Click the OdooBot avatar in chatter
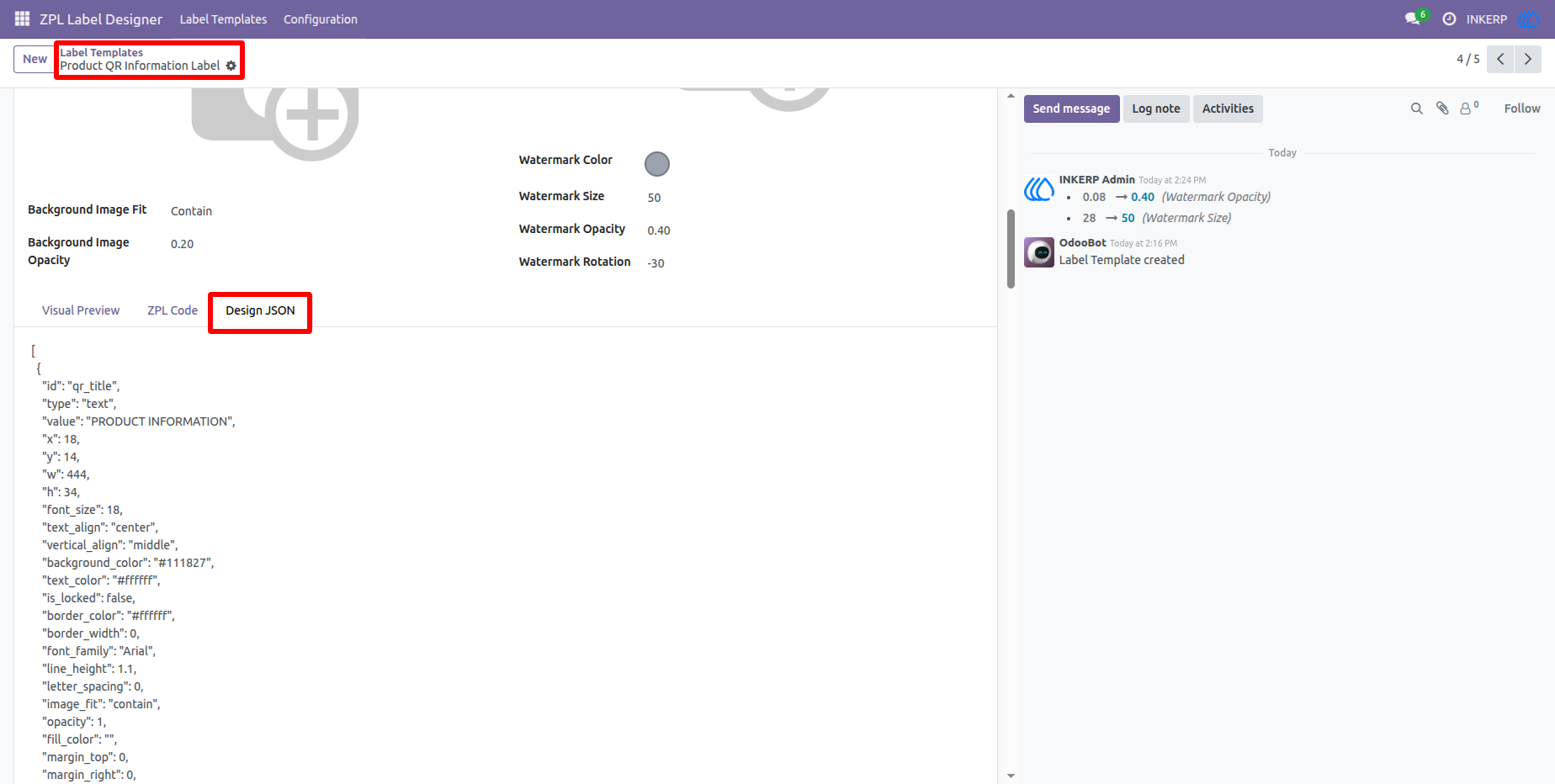This screenshot has height=784, width=1555. 1039,252
